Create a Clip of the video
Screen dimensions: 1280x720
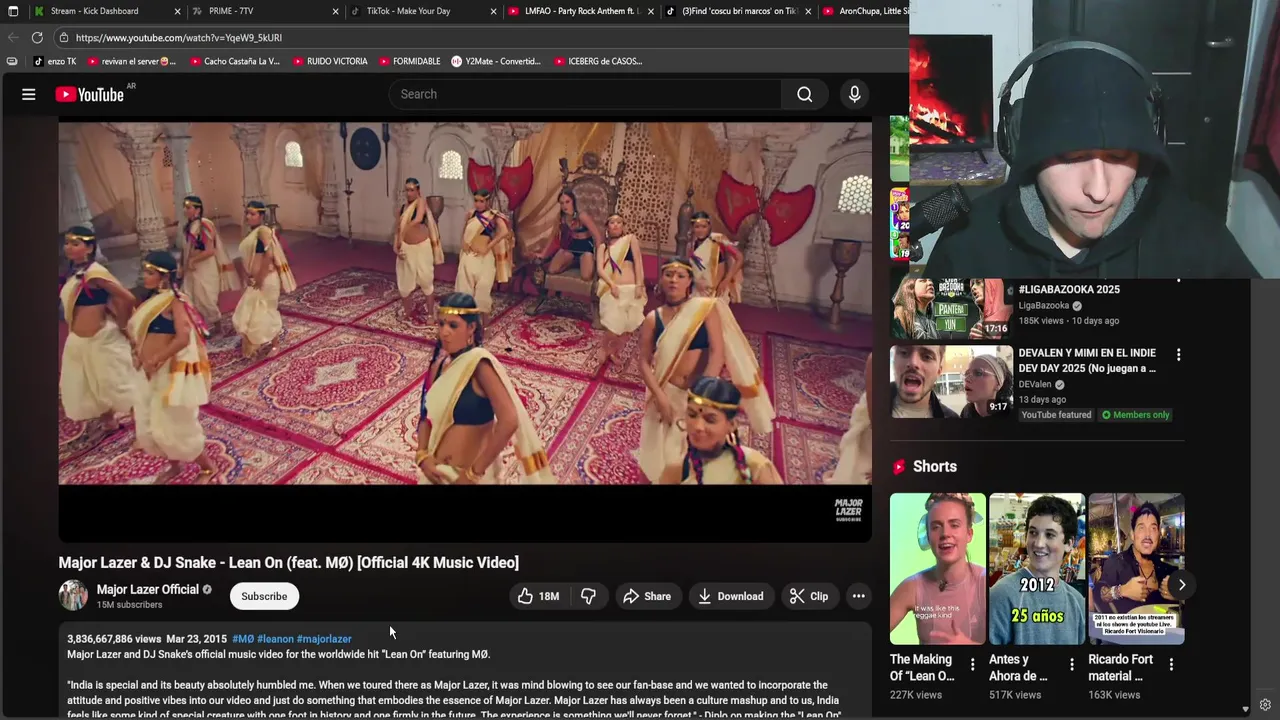point(809,596)
